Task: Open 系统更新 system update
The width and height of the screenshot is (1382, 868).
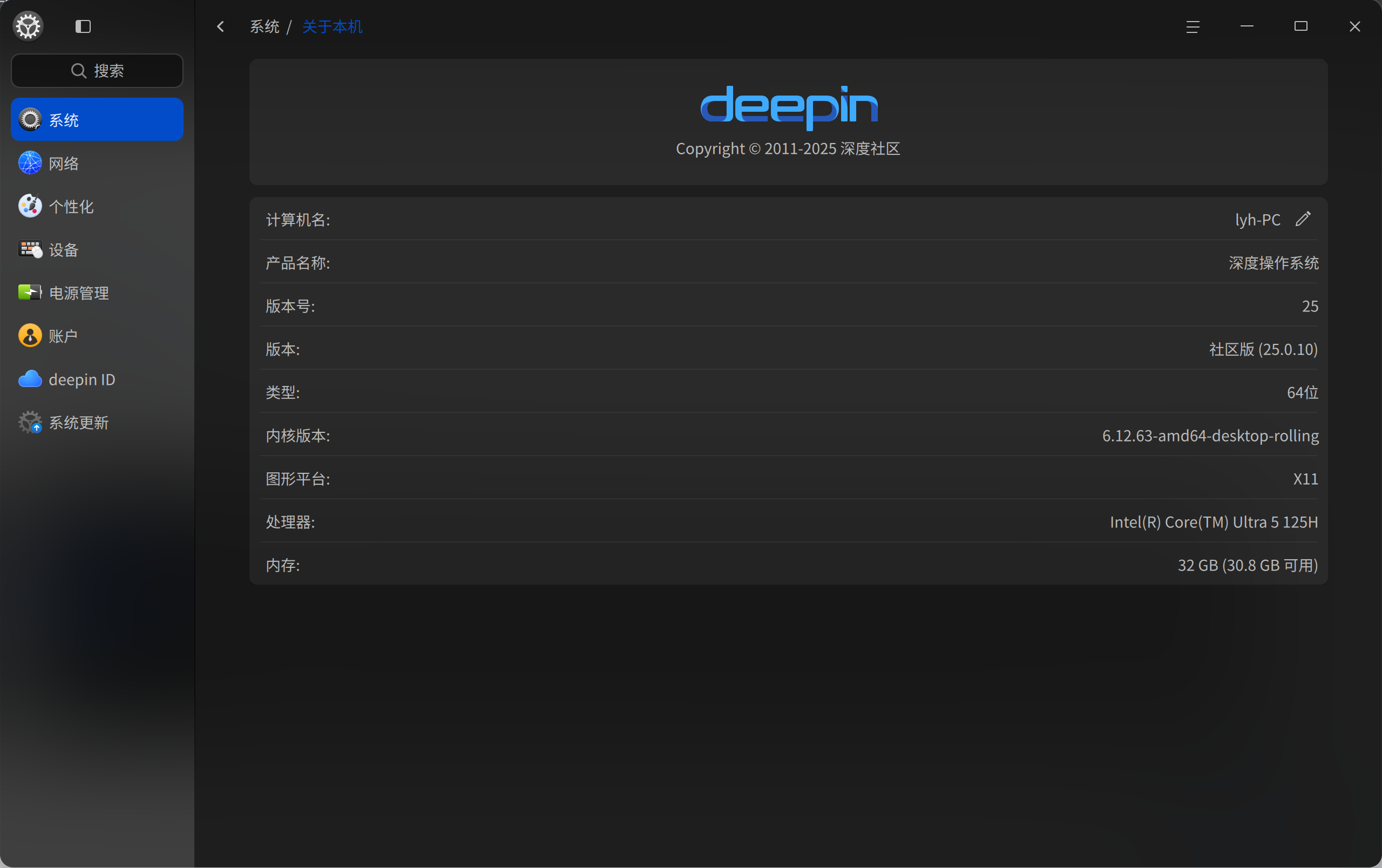Action: (97, 422)
